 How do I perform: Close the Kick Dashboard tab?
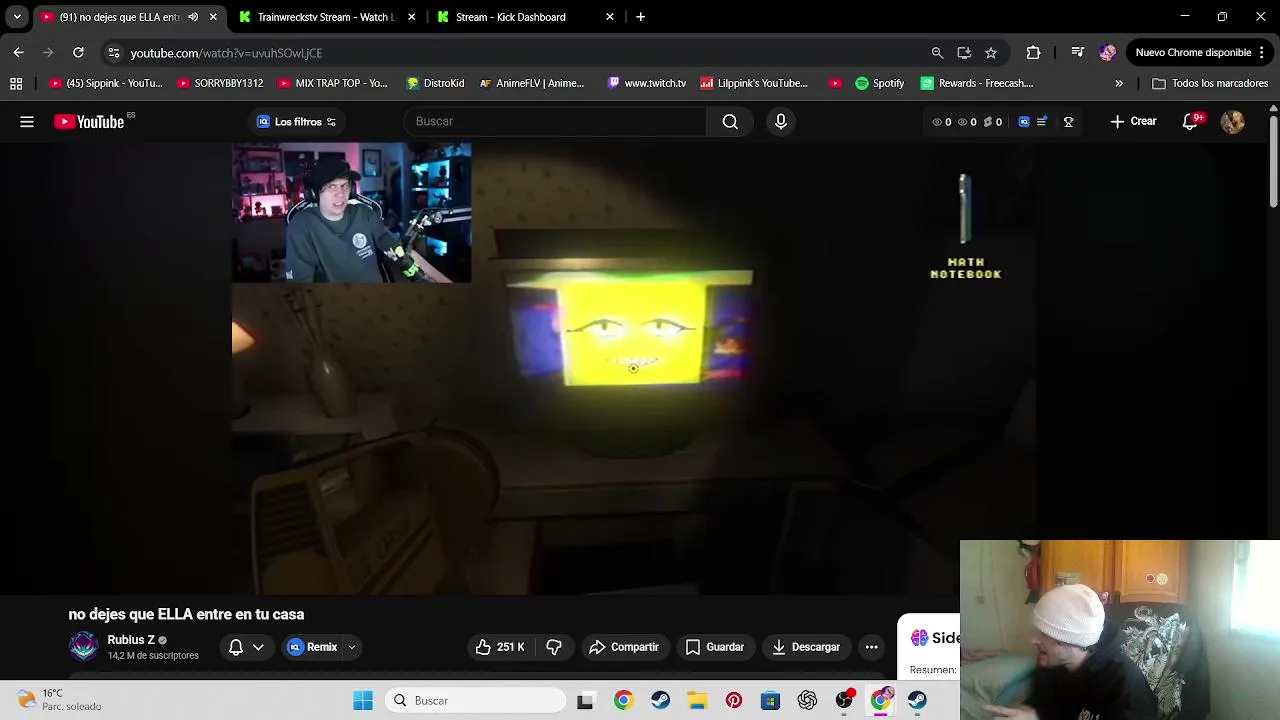(610, 17)
